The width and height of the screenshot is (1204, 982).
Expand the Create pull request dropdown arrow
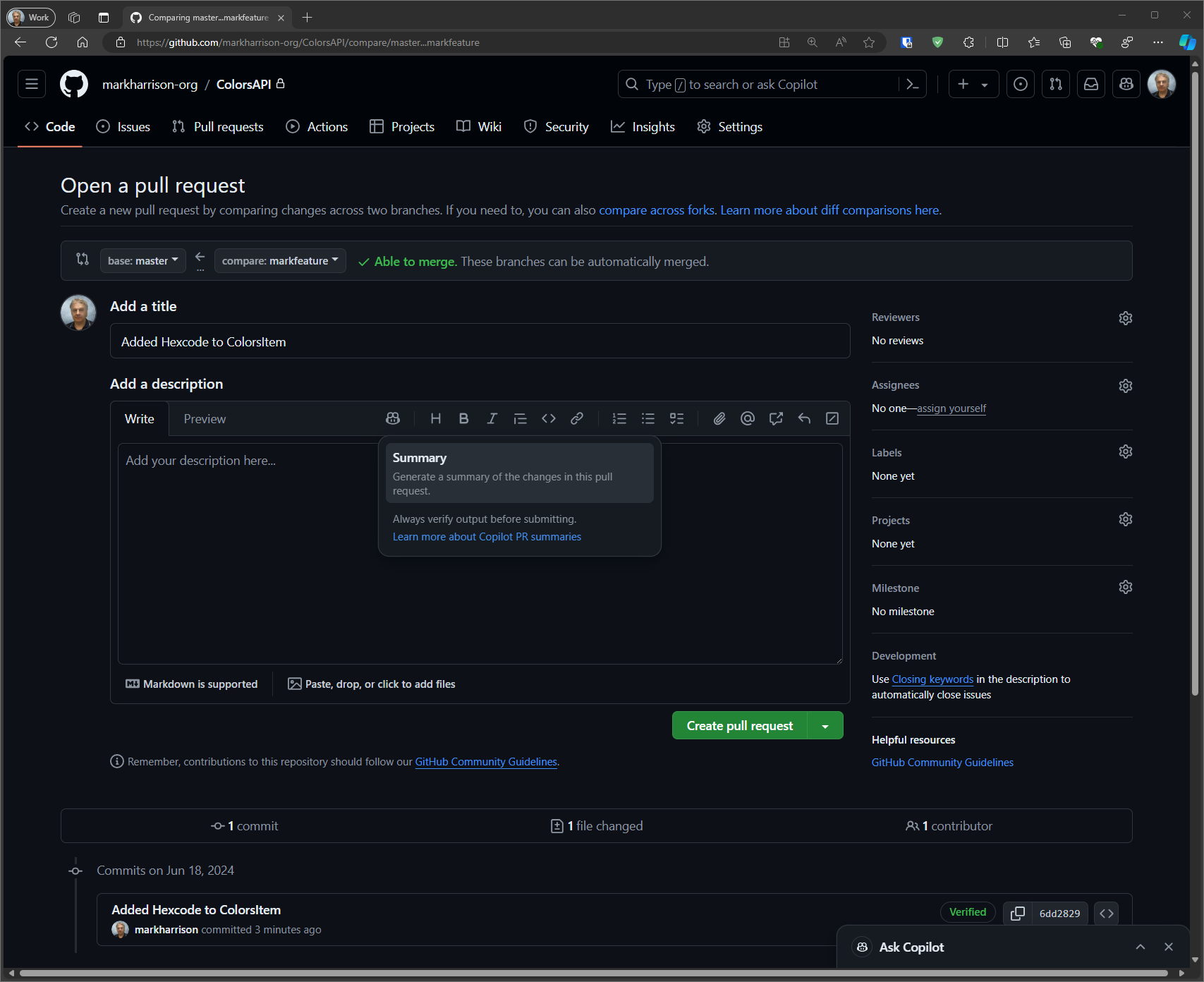pyautogui.click(x=825, y=725)
